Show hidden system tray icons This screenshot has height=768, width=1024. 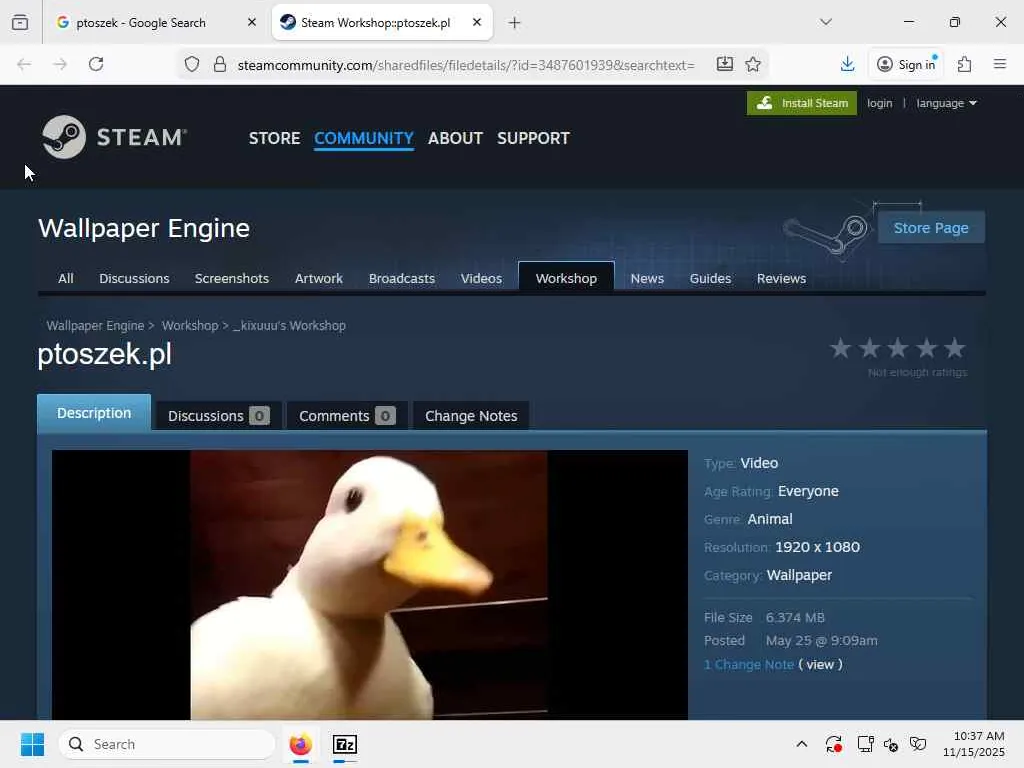click(x=802, y=744)
